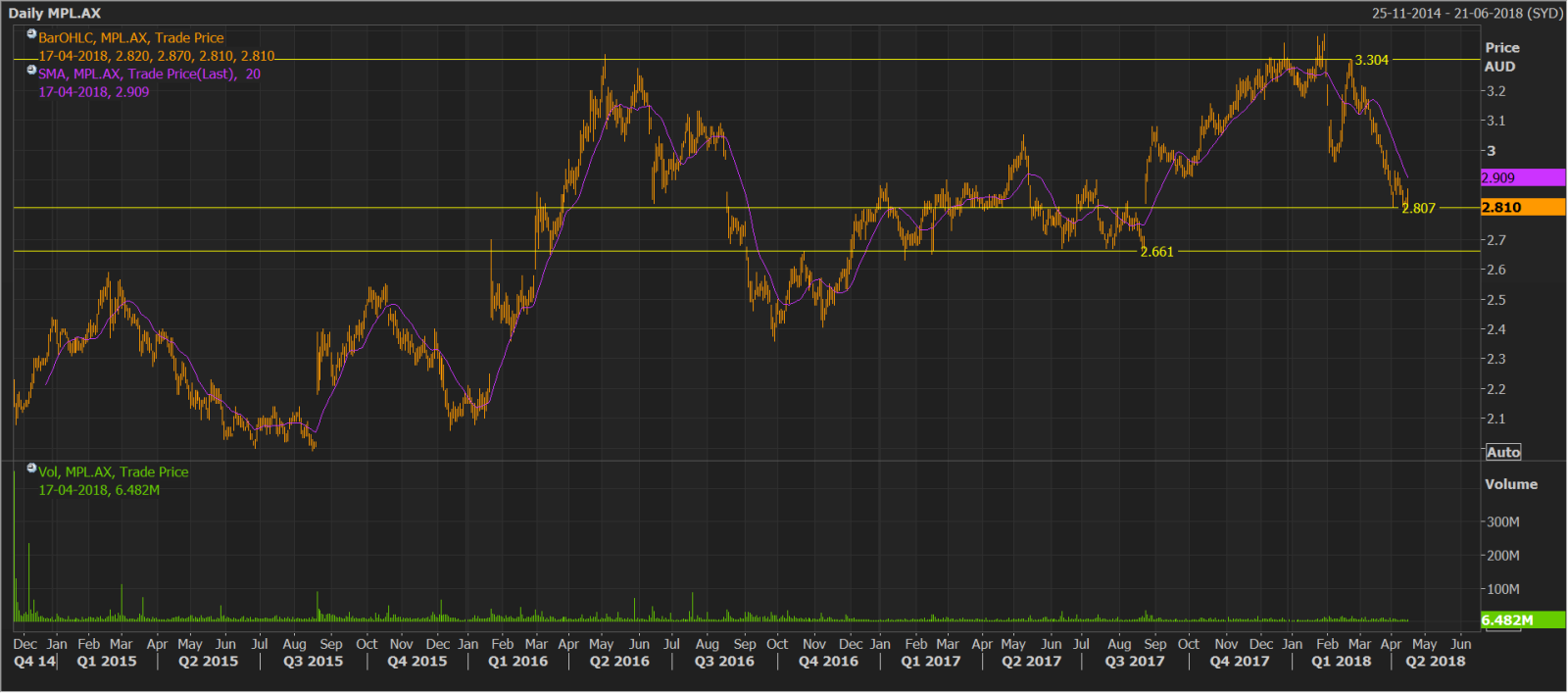Click the round icon beside BarOHLC legend
The image size is (1568, 693).
pyautogui.click(x=31, y=34)
